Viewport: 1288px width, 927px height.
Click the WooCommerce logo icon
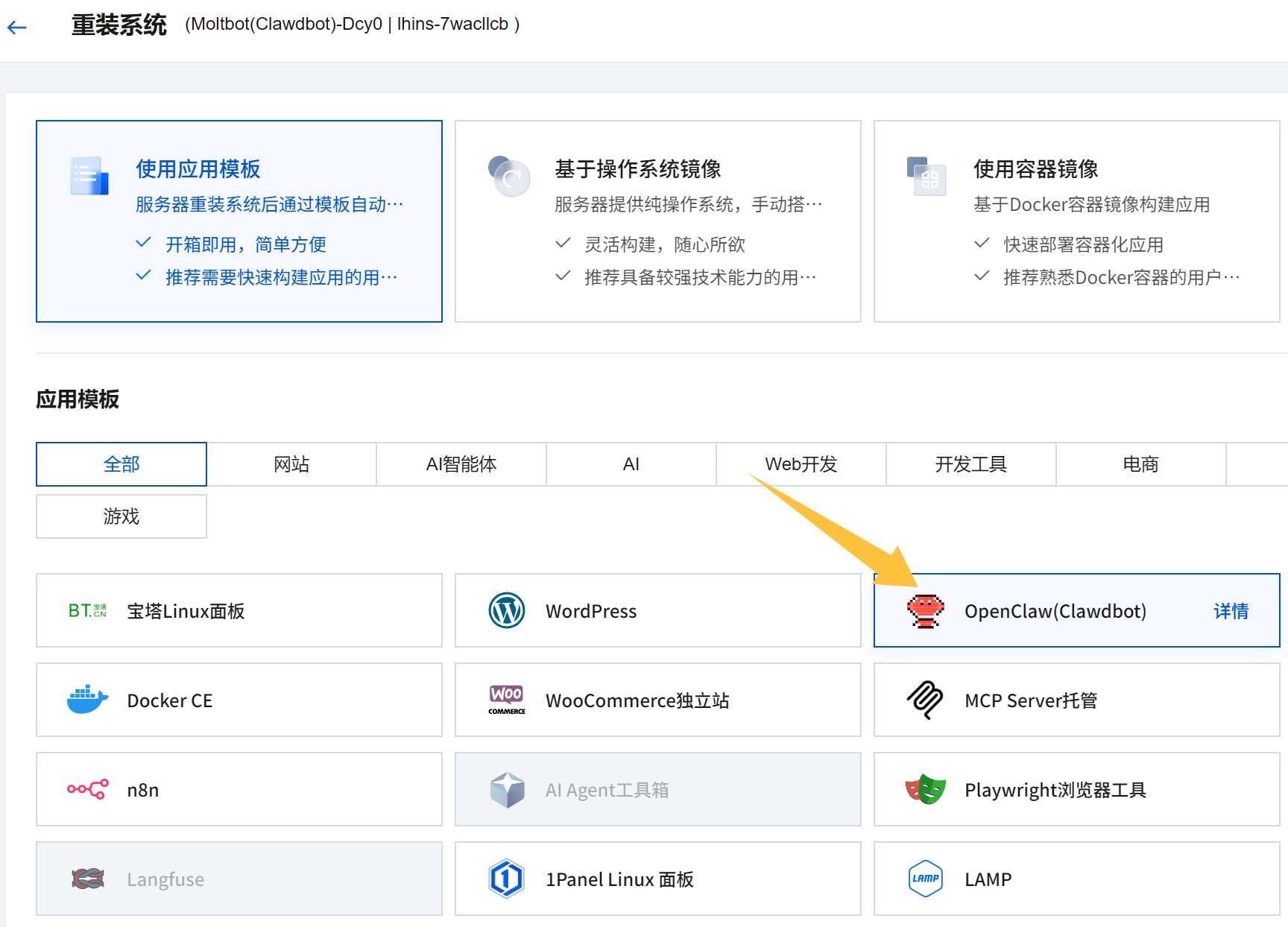pos(507,700)
